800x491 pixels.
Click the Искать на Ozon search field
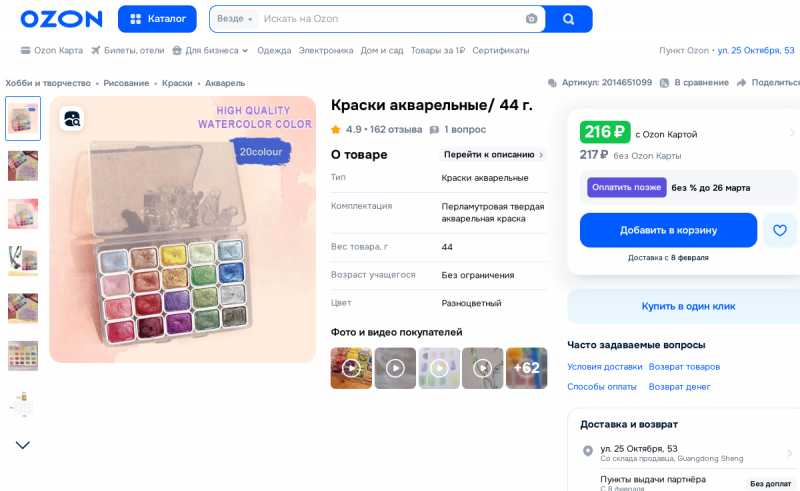[392, 19]
